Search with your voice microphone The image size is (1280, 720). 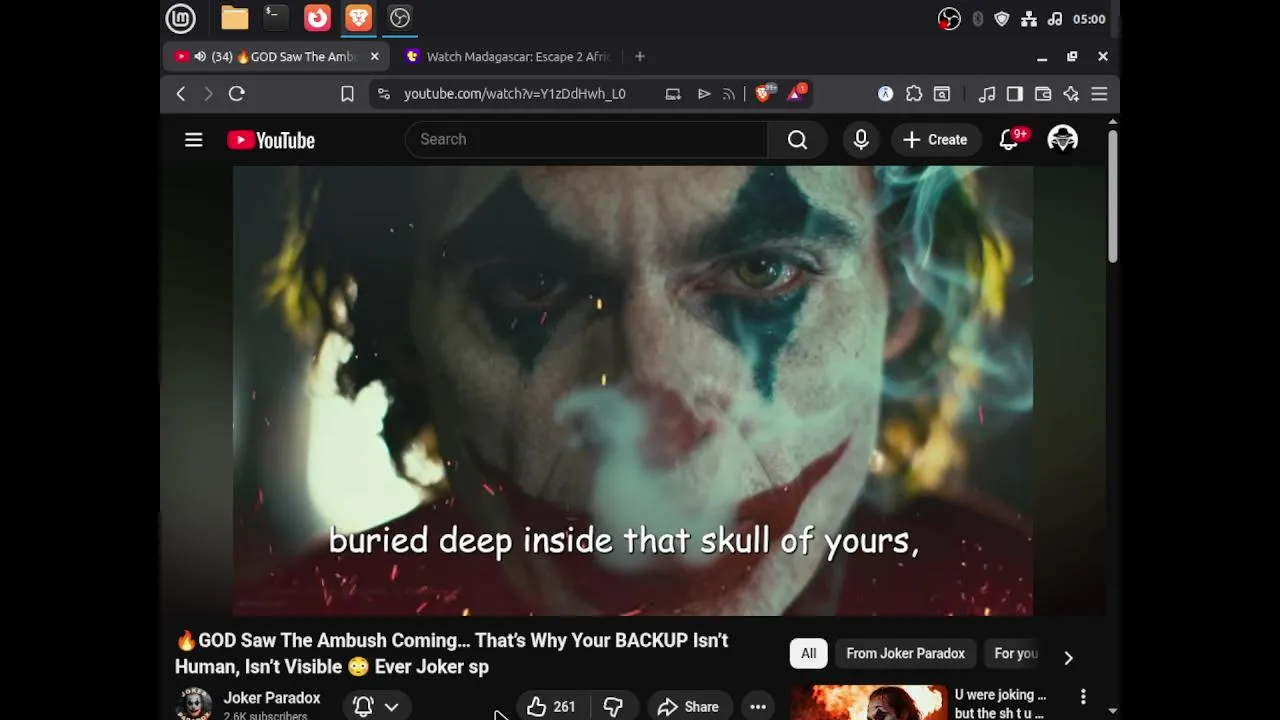861,140
